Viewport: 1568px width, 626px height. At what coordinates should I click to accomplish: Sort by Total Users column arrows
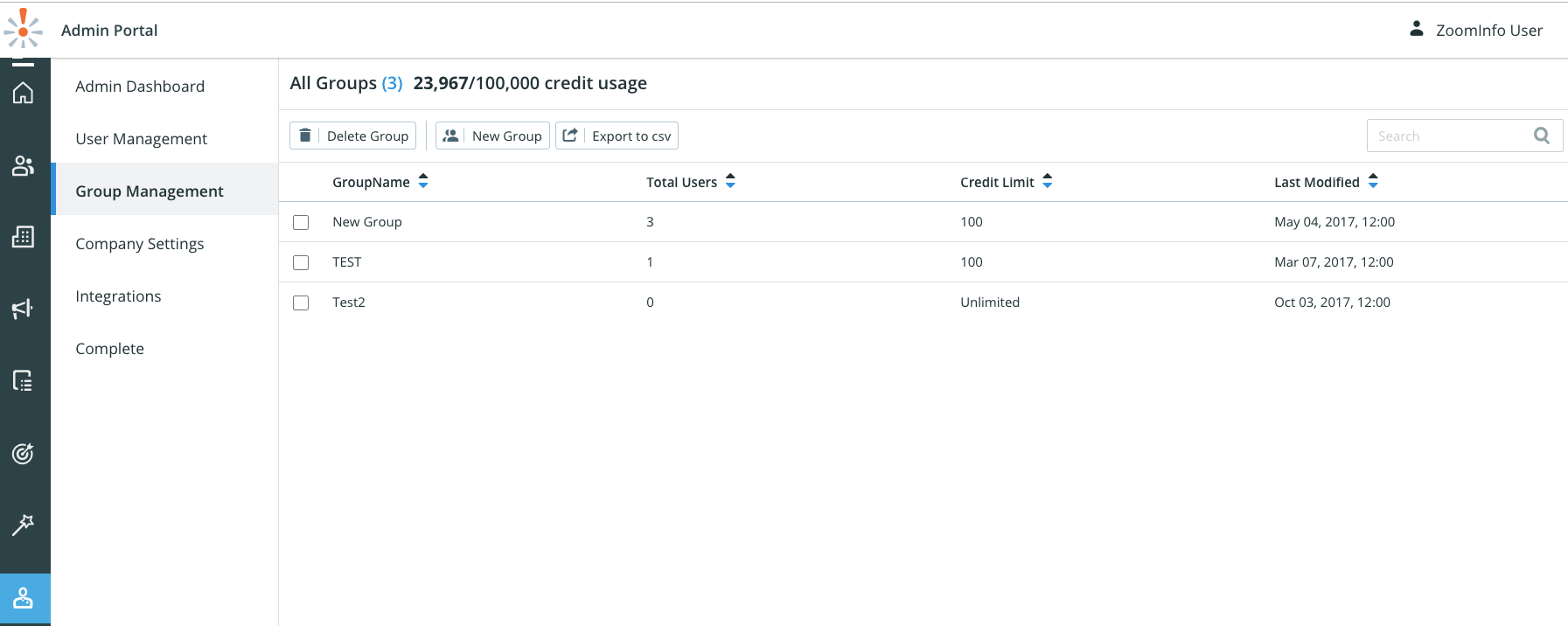[x=730, y=181]
